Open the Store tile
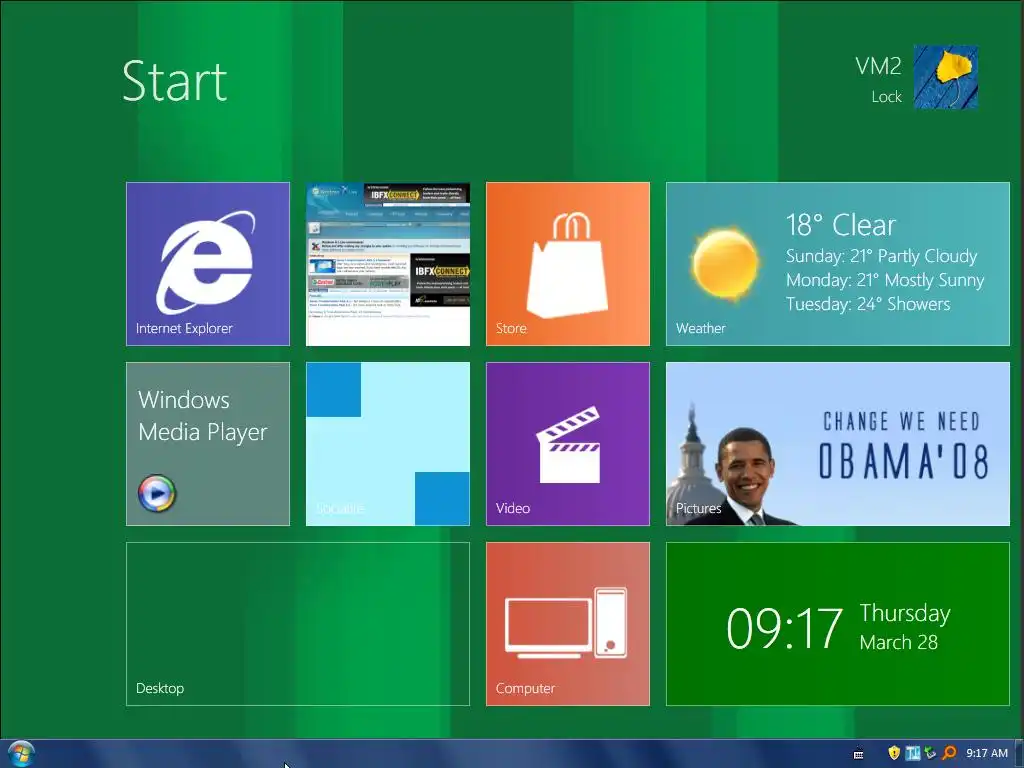The height and width of the screenshot is (768, 1024). click(x=568, y=264)
